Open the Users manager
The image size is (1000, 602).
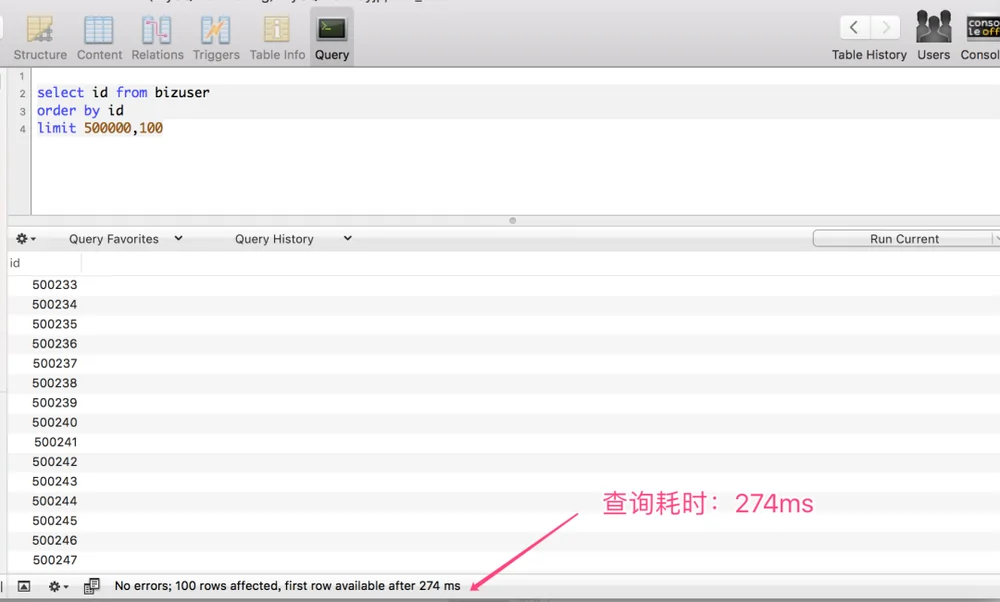(934, 37)
